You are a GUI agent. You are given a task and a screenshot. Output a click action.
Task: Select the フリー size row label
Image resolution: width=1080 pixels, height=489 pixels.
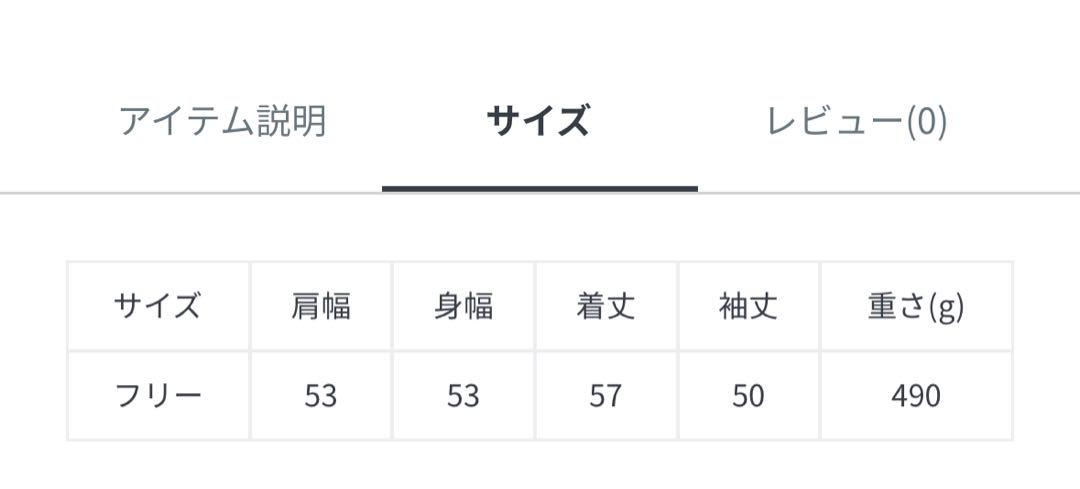click(x=158, y=396)
